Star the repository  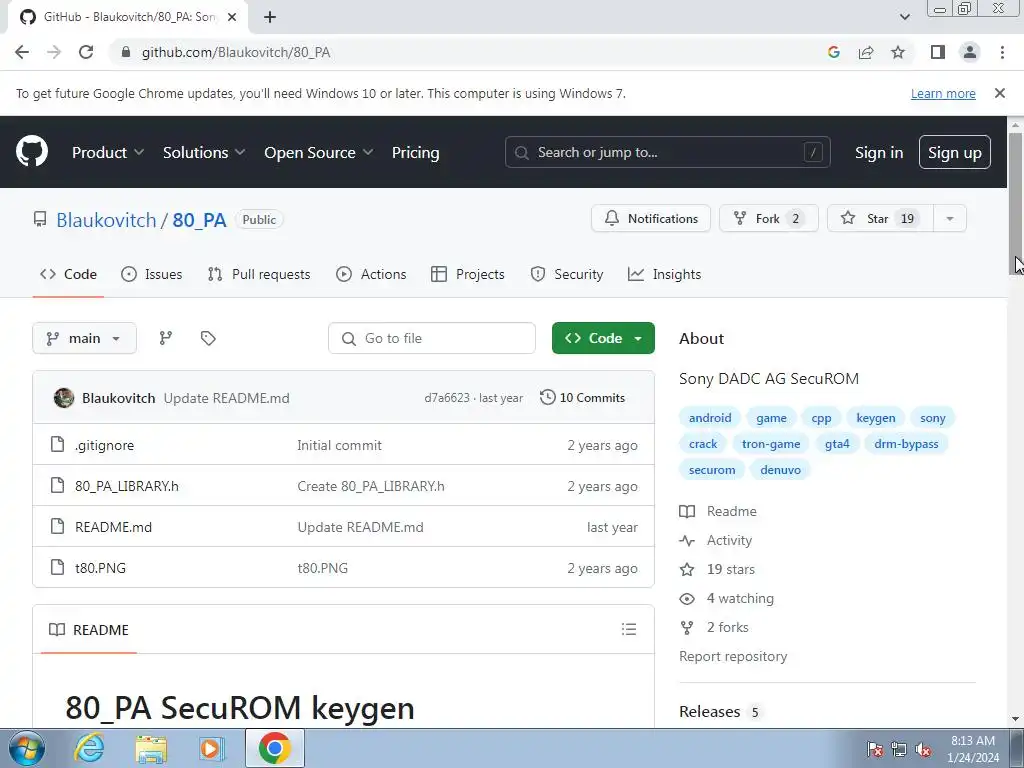click(x=880, y=218)
